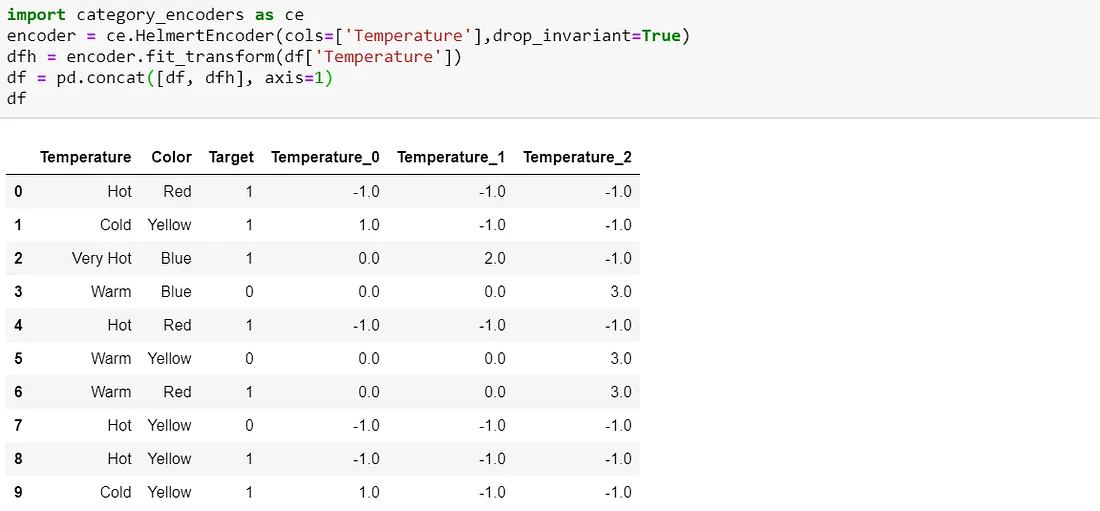
Task: Click the Temperature_1 column header
Action: [x=451, y=157]
